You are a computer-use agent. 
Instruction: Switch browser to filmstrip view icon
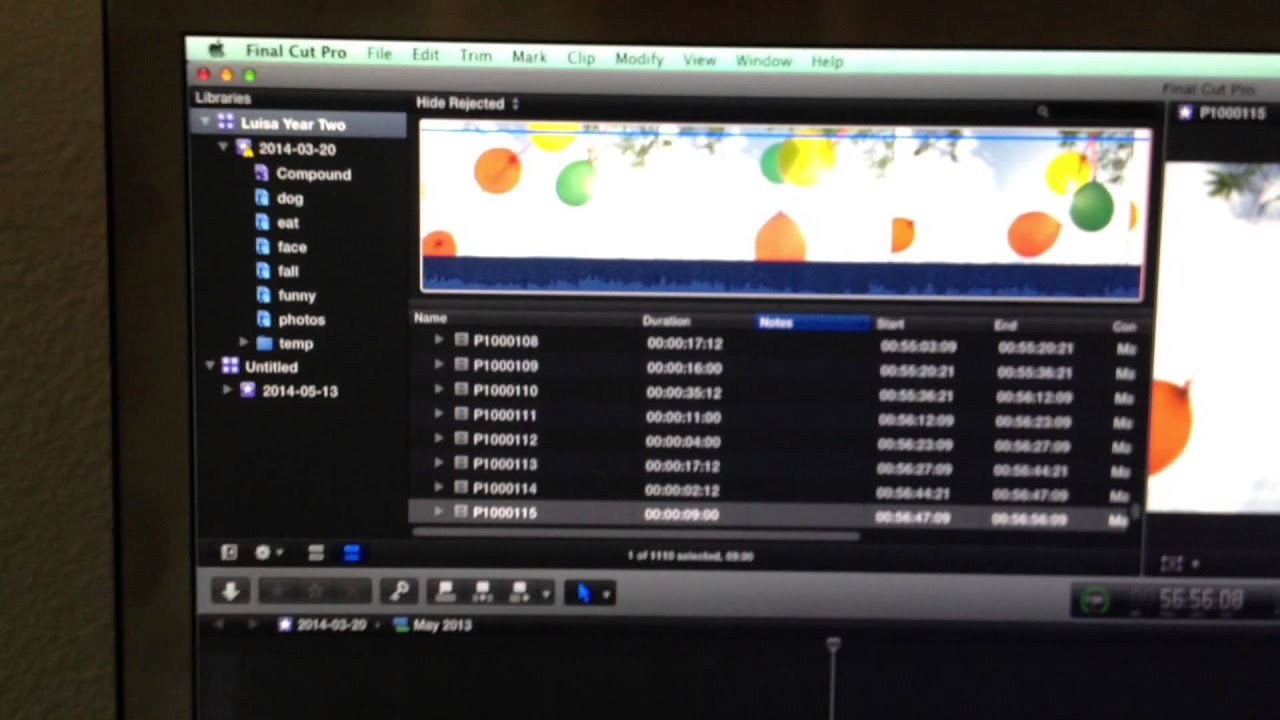316,552
